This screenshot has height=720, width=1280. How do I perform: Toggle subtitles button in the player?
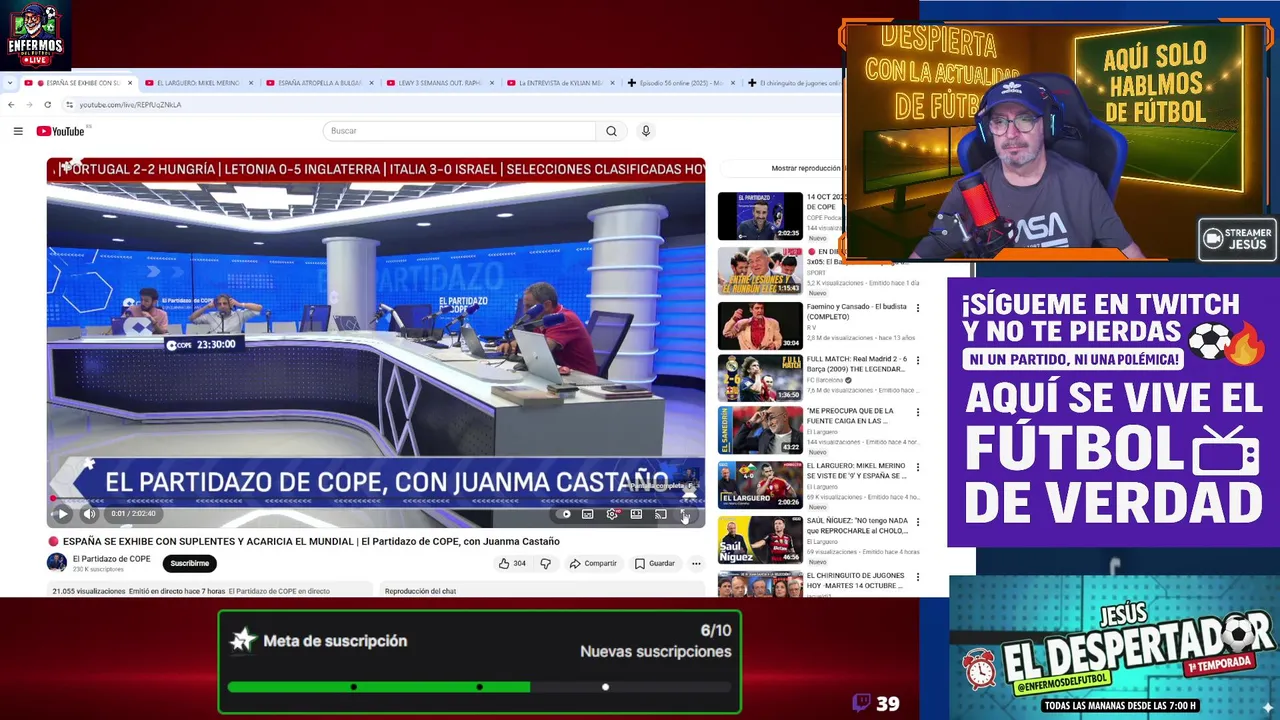pyautogui.click(x=588, y=514)
